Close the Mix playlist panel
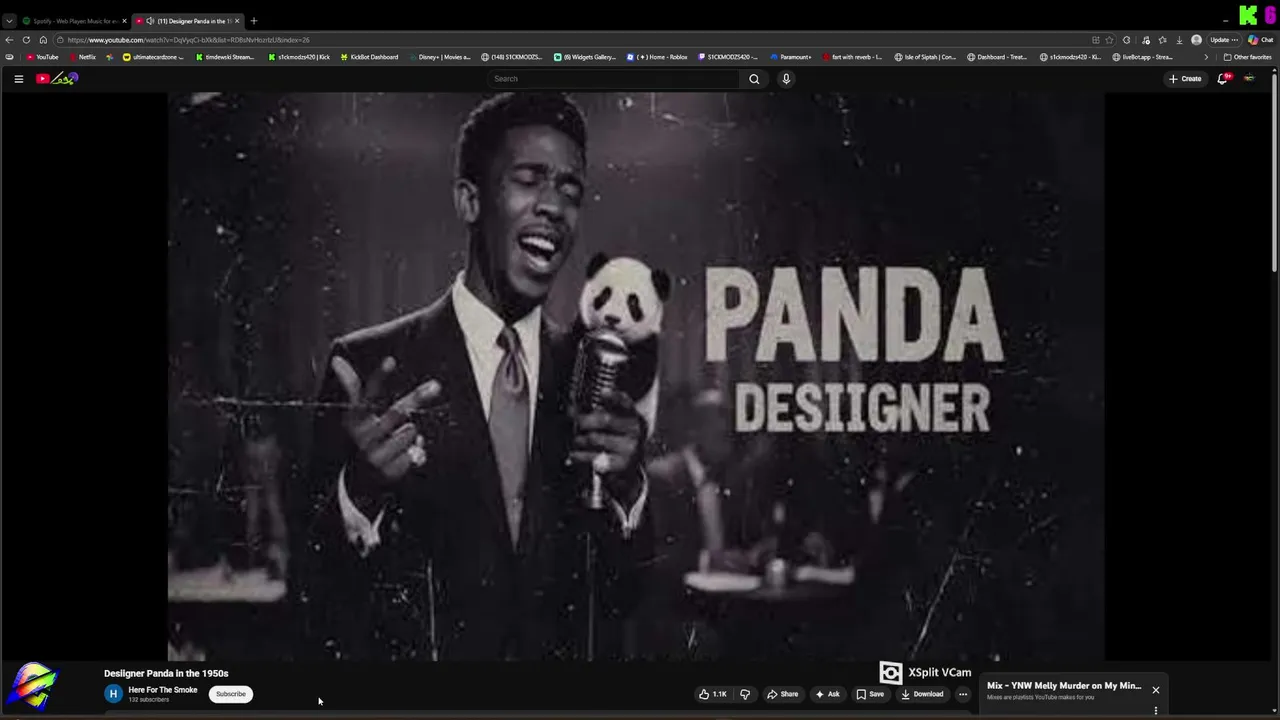The width and height of the screenshot is (1280, 720). point(1155,690)
